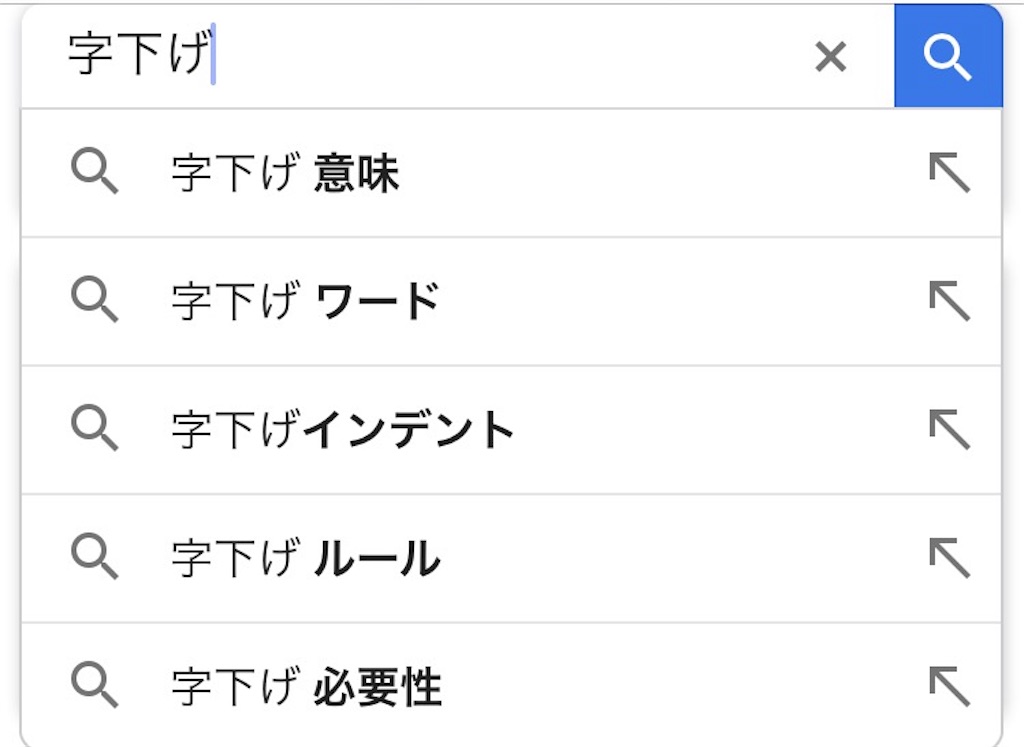Click magnifier icon left of 字下げ ルール

click(95, 557)
